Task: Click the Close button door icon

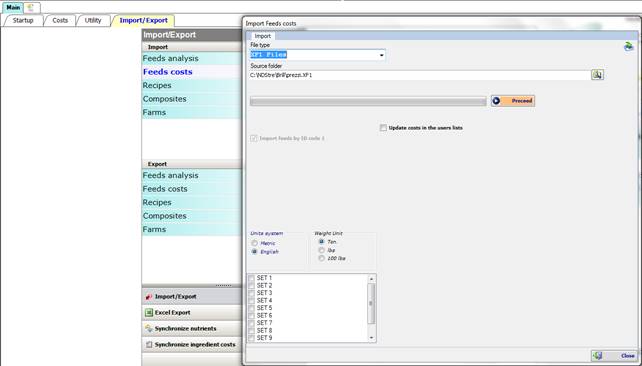Action: 597,355
